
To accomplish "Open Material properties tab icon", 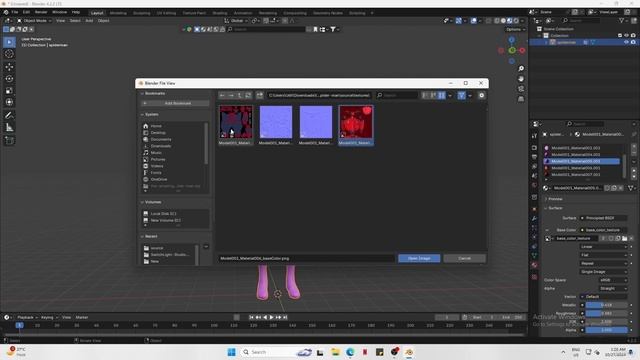I will tap(534, 265).
